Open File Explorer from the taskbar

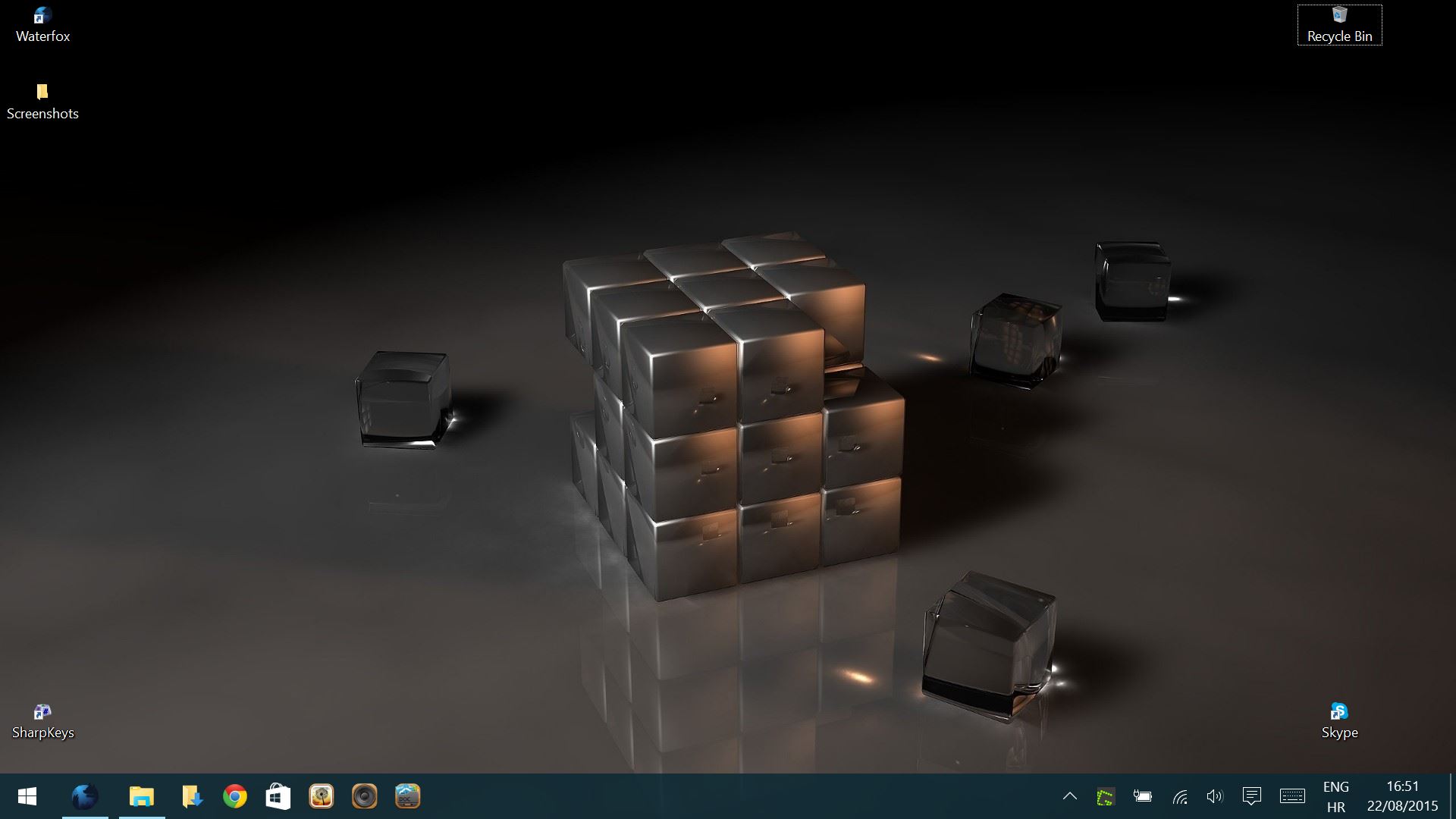tap(142, 797)
